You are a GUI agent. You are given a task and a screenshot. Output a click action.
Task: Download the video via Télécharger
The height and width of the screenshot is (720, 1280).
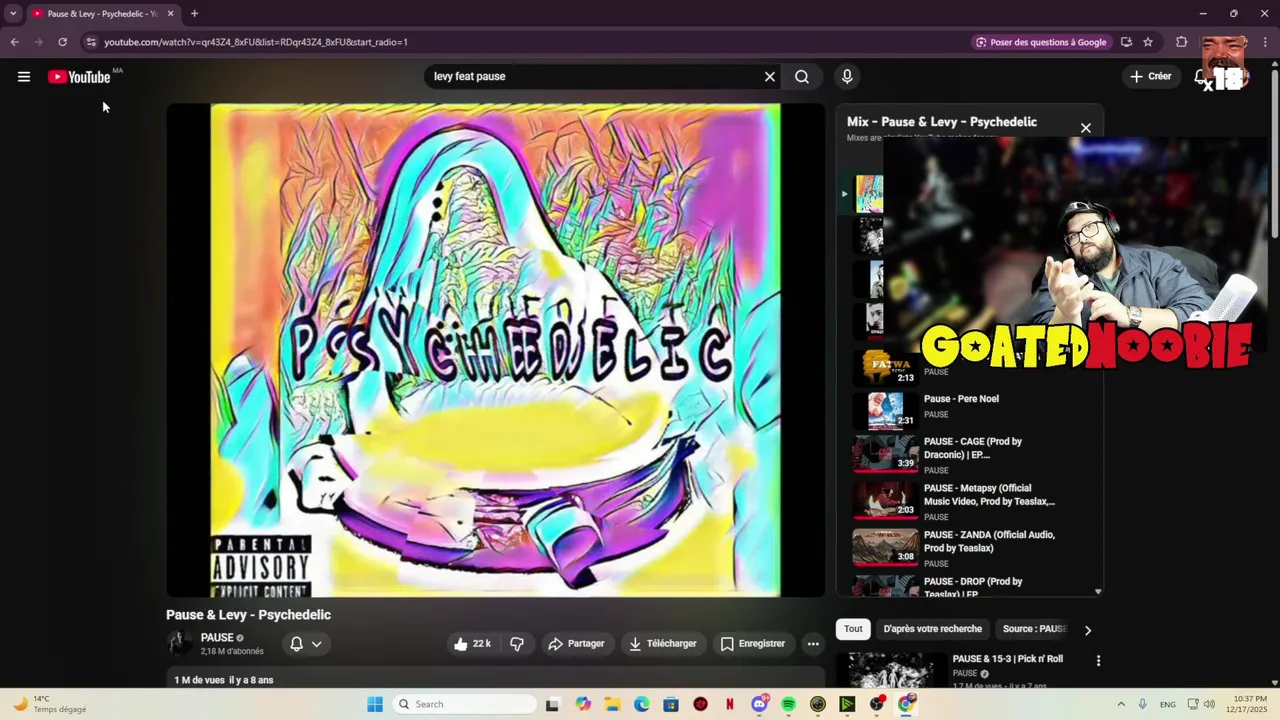(662, 644)
